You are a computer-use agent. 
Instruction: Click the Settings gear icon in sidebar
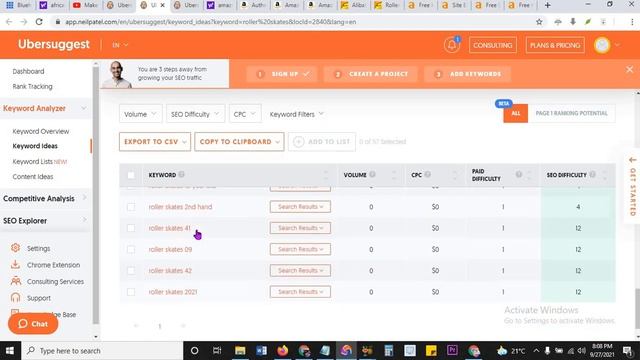tap(16, 248)
